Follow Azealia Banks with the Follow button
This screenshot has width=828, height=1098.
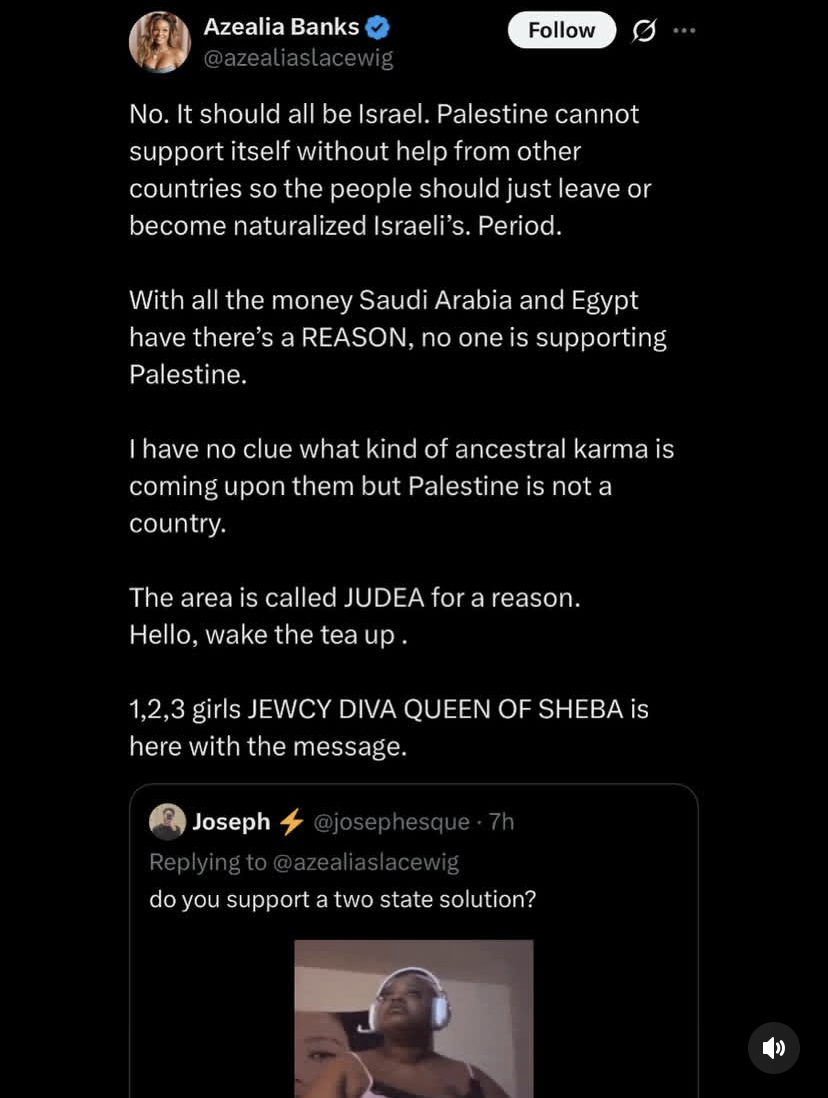[562, 30]
